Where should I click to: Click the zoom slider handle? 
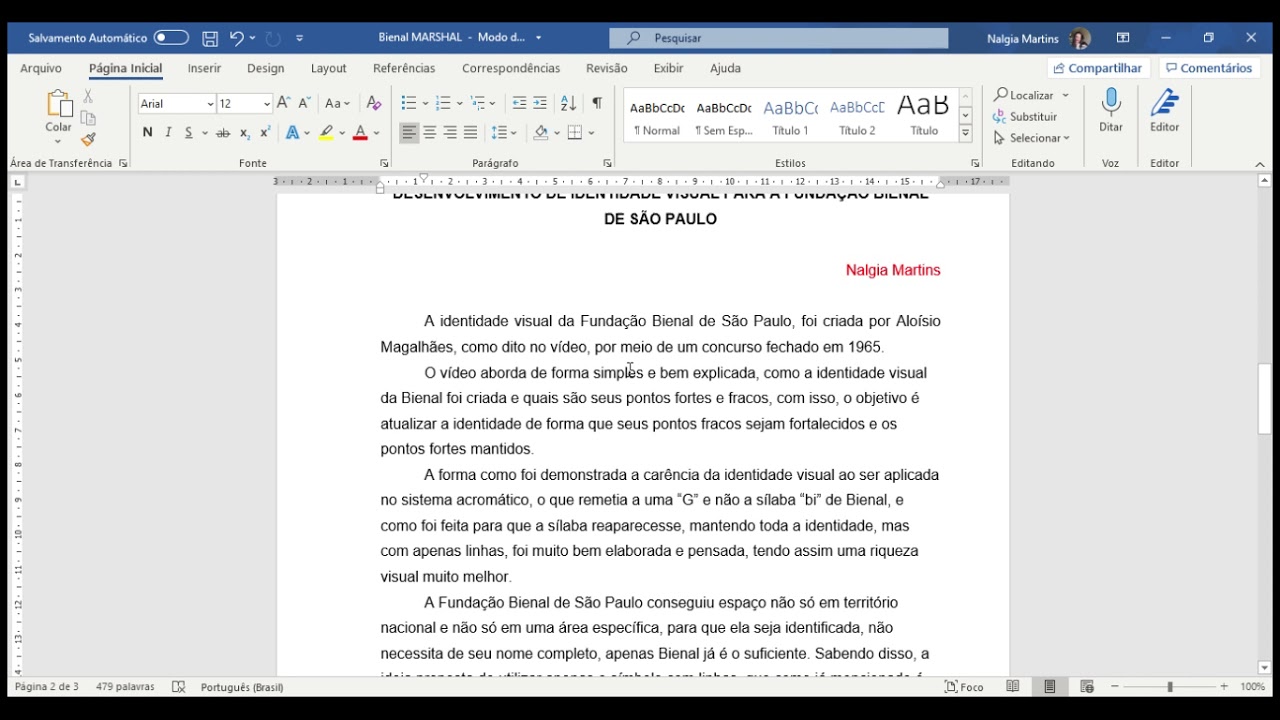[x=1169, y=687]
